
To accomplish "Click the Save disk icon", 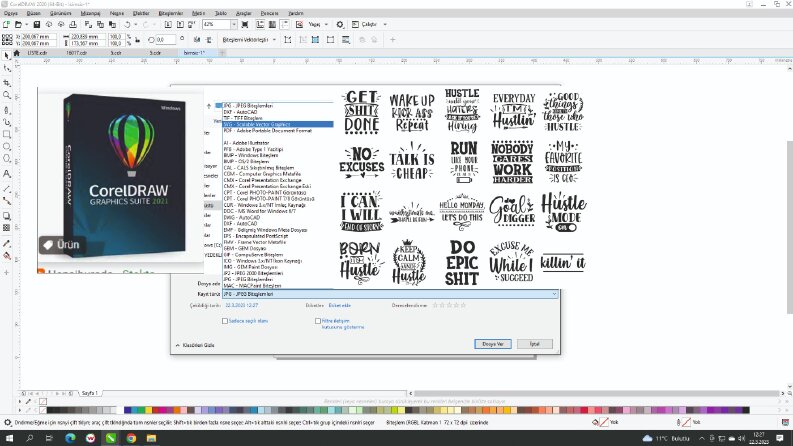I will tap(36, 24).
